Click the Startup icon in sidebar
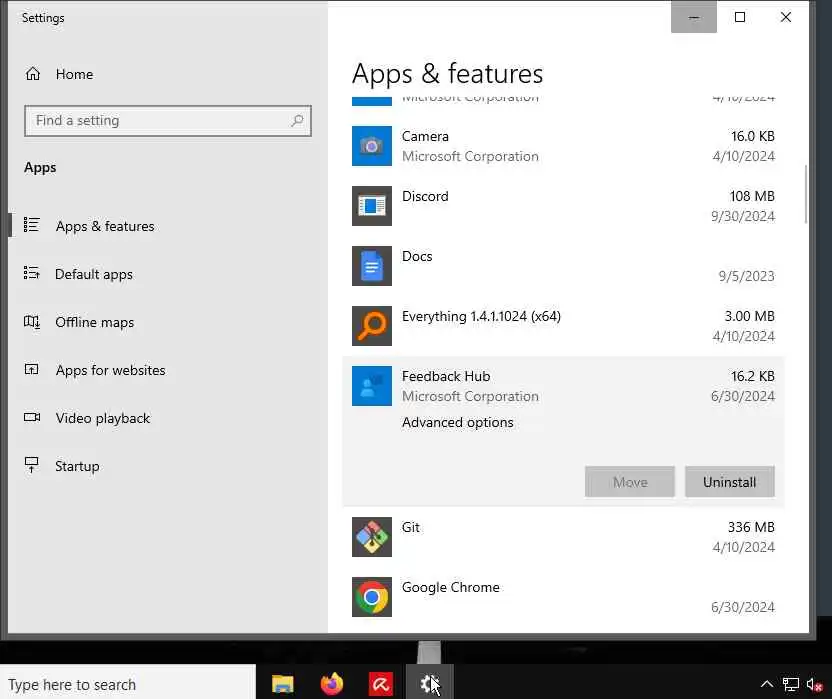 point(31,465)
